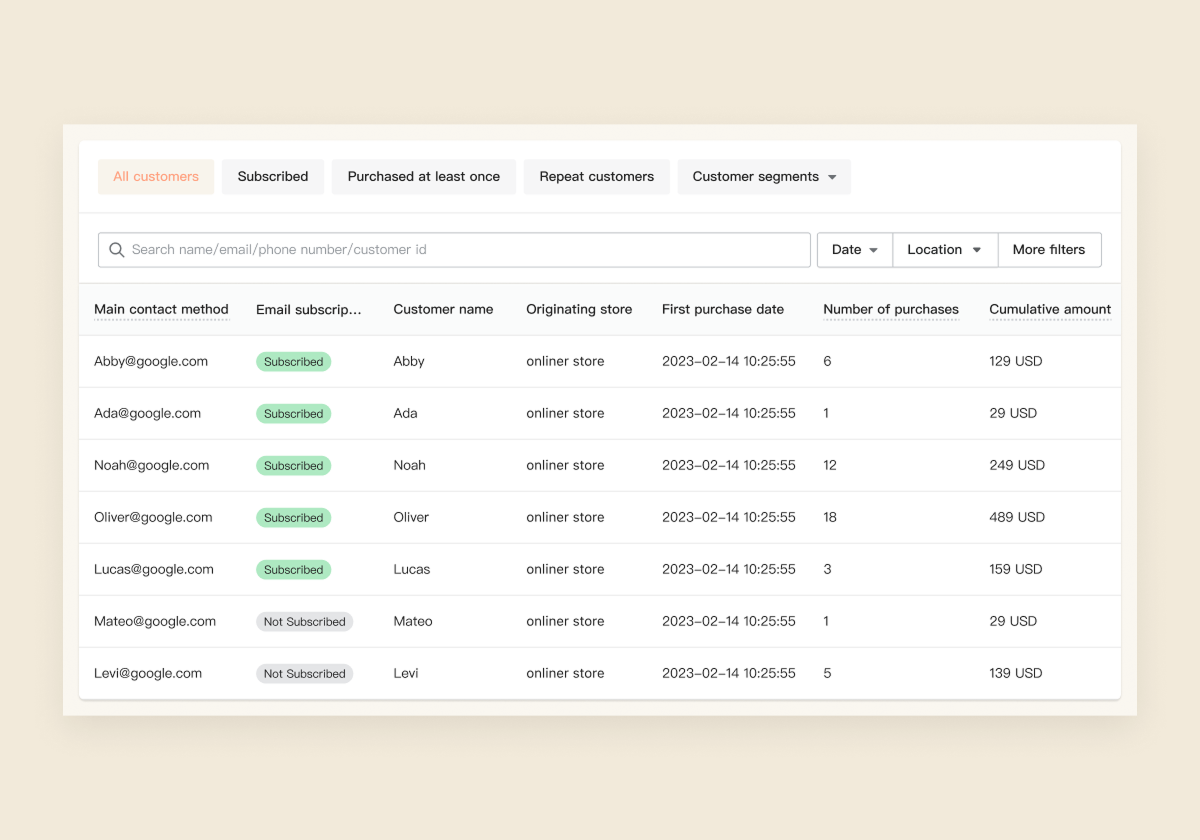This screenshot has height=840, width=1200.
Task: Click the Customer name column header
Action: (x=443, y=309)
